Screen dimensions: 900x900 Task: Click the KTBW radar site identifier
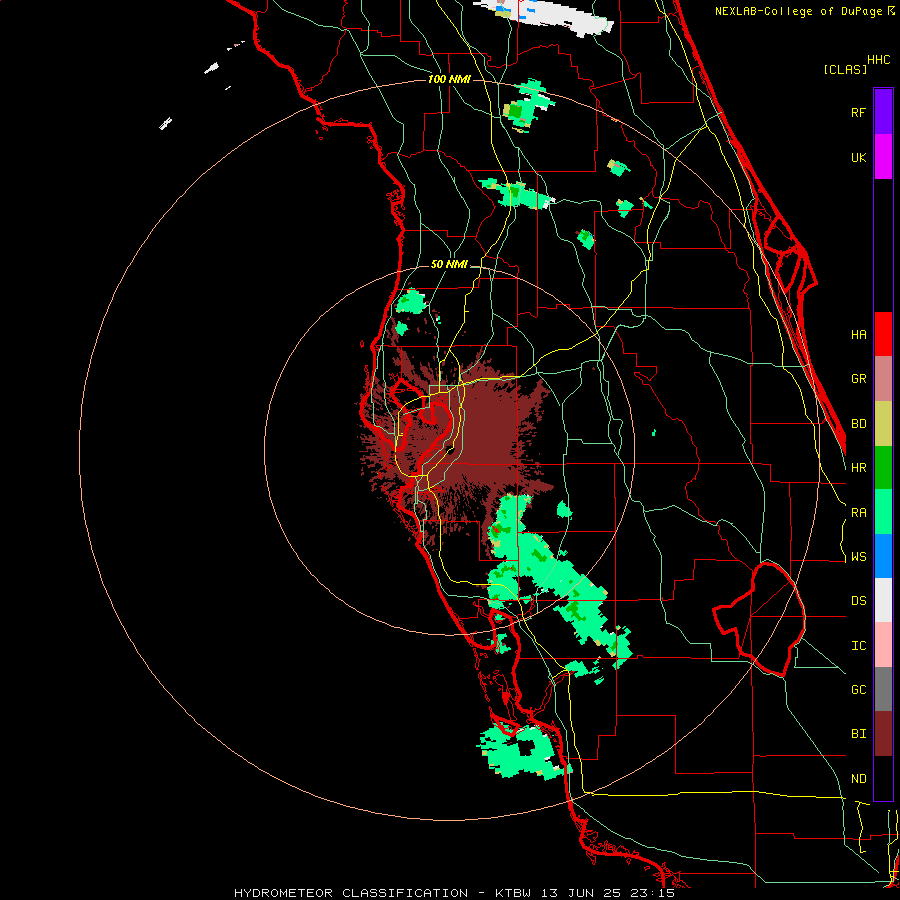pos(514,893)
